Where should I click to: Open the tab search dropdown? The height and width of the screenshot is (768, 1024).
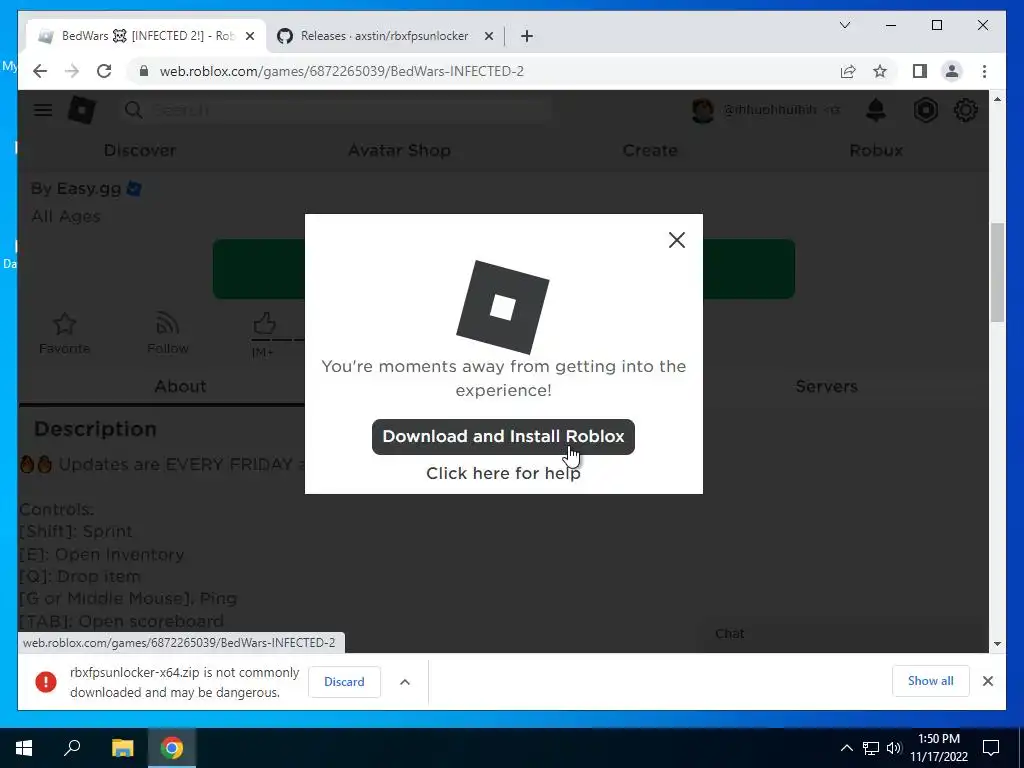(x=844, y=25)
